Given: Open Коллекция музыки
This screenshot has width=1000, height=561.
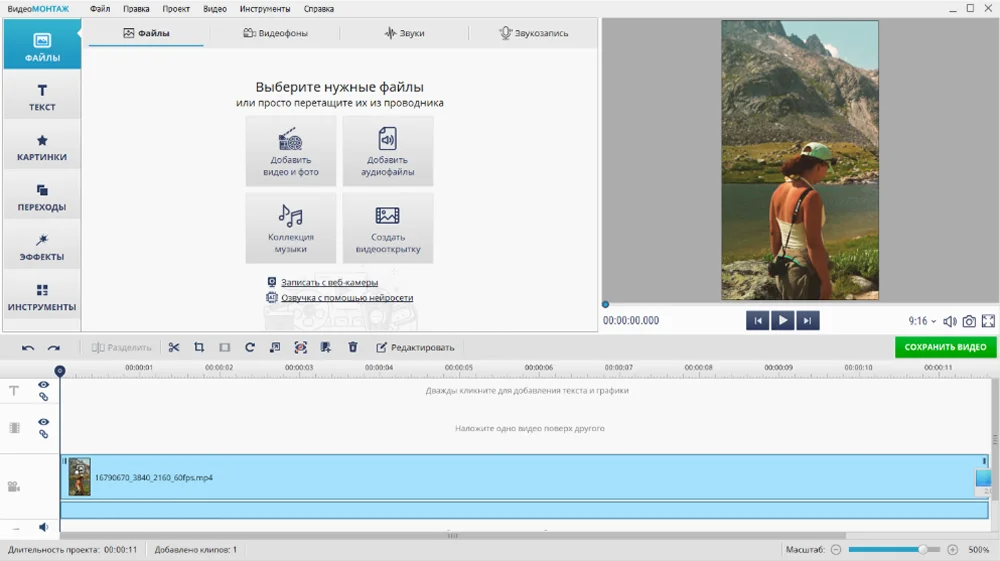Looking at the screenshot, I should [x=291, y=228].
